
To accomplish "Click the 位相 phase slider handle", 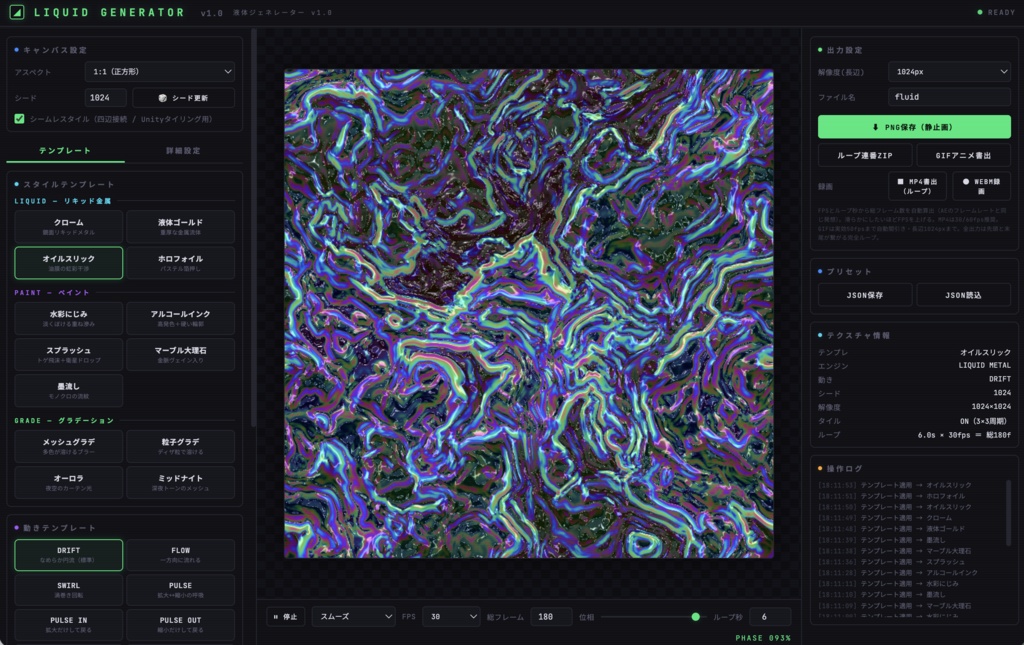I will pos(696,617).
